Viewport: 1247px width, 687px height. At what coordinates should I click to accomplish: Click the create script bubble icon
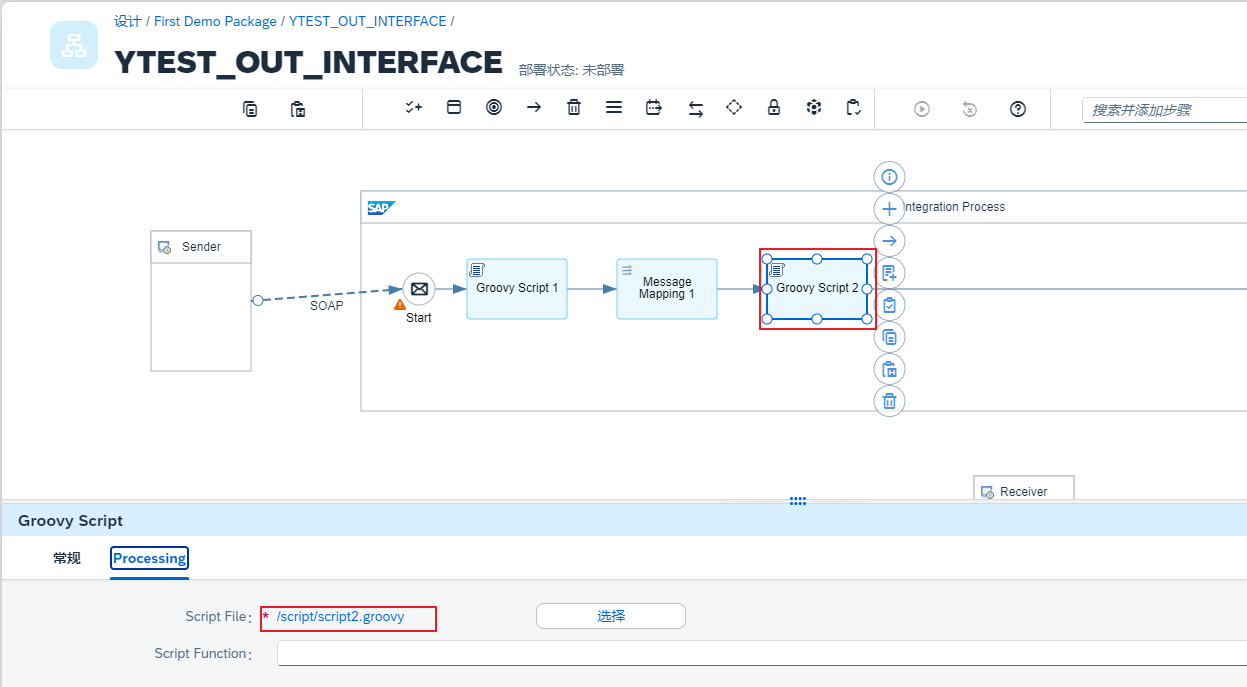889,273
